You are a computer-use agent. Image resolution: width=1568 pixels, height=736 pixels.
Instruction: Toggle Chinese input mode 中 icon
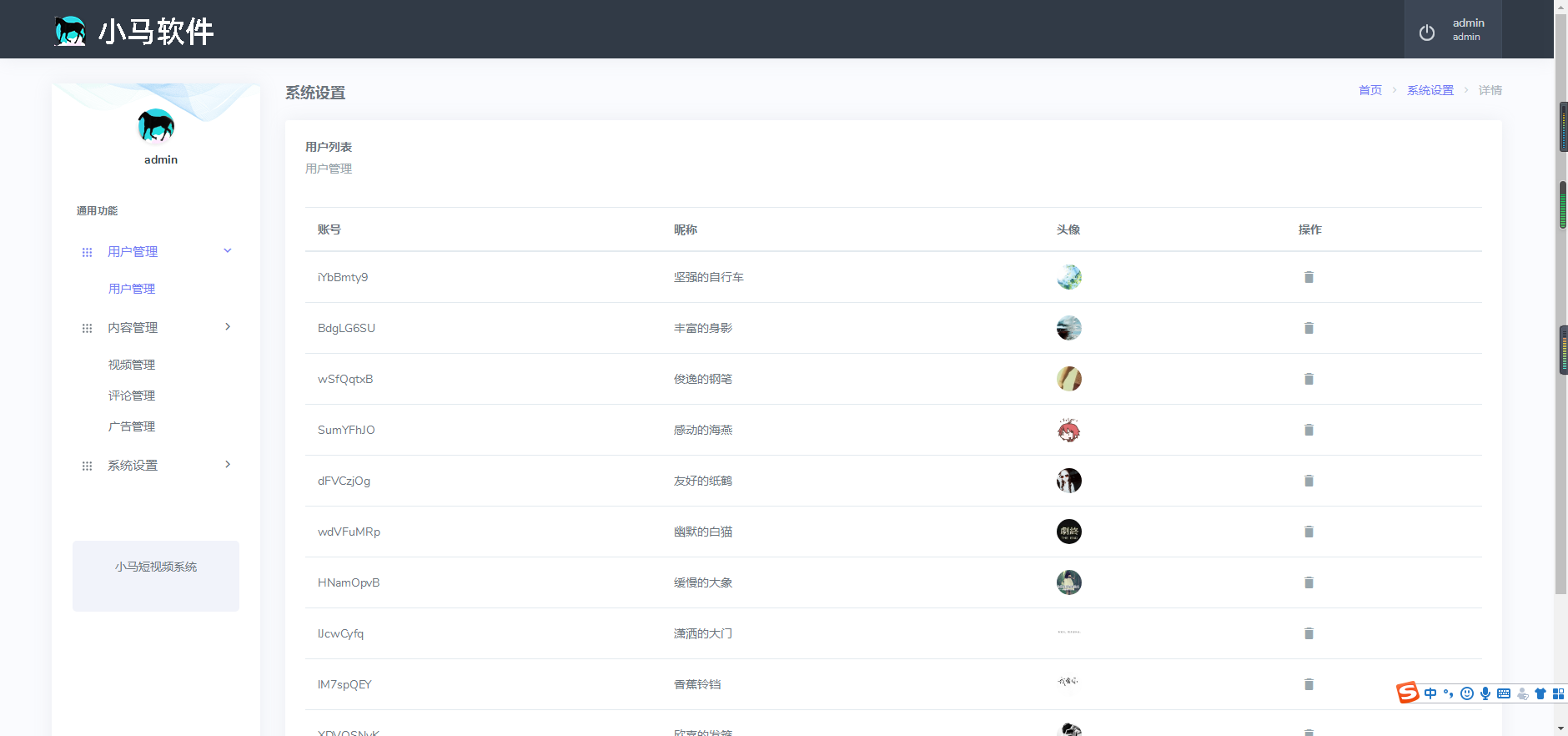pyautogui.click(x=1430, y=693)
